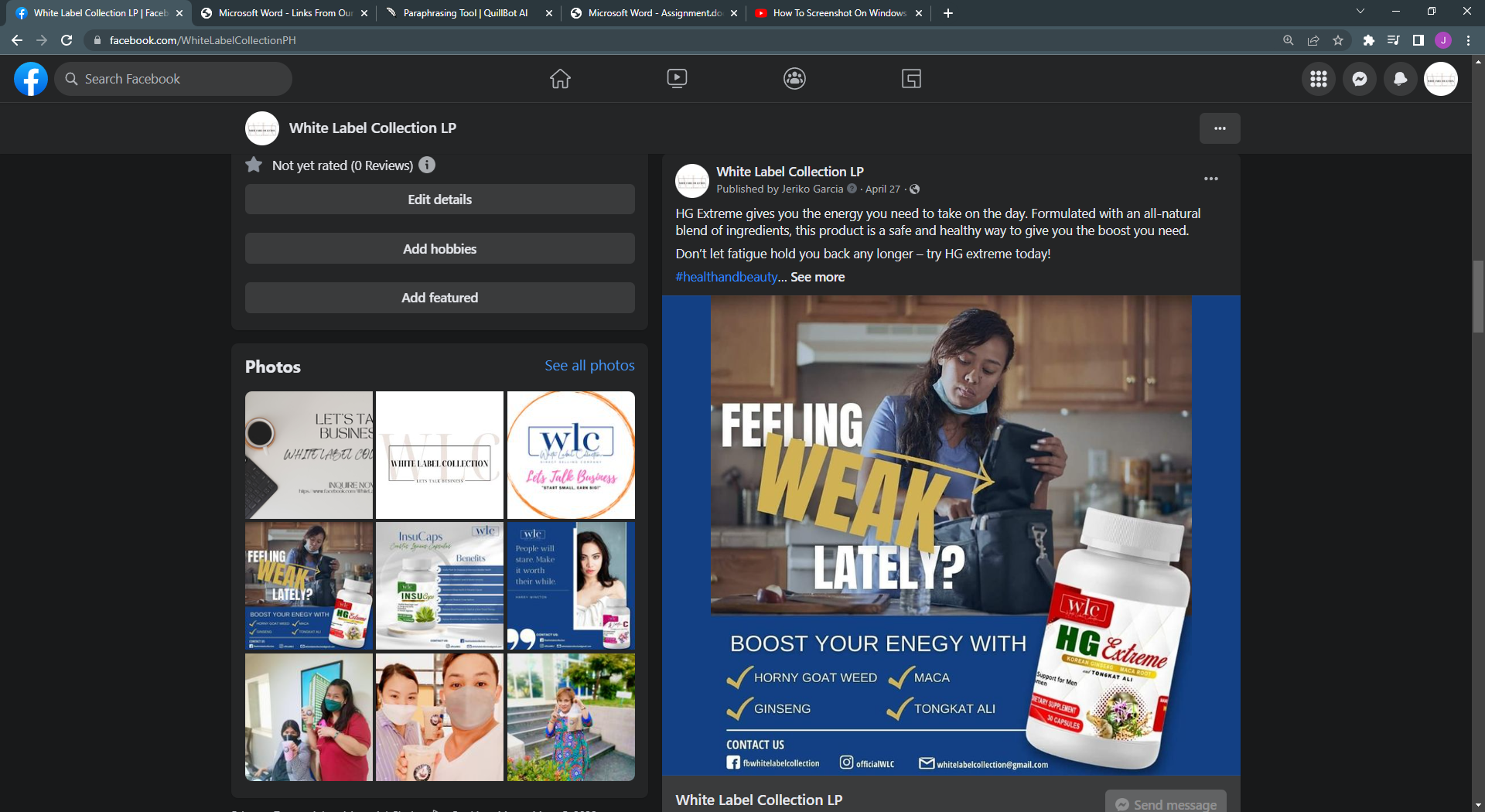Click the page profile picture in header
The width and height of the screenshot is (1485, 812).
[x=262, y=128]
